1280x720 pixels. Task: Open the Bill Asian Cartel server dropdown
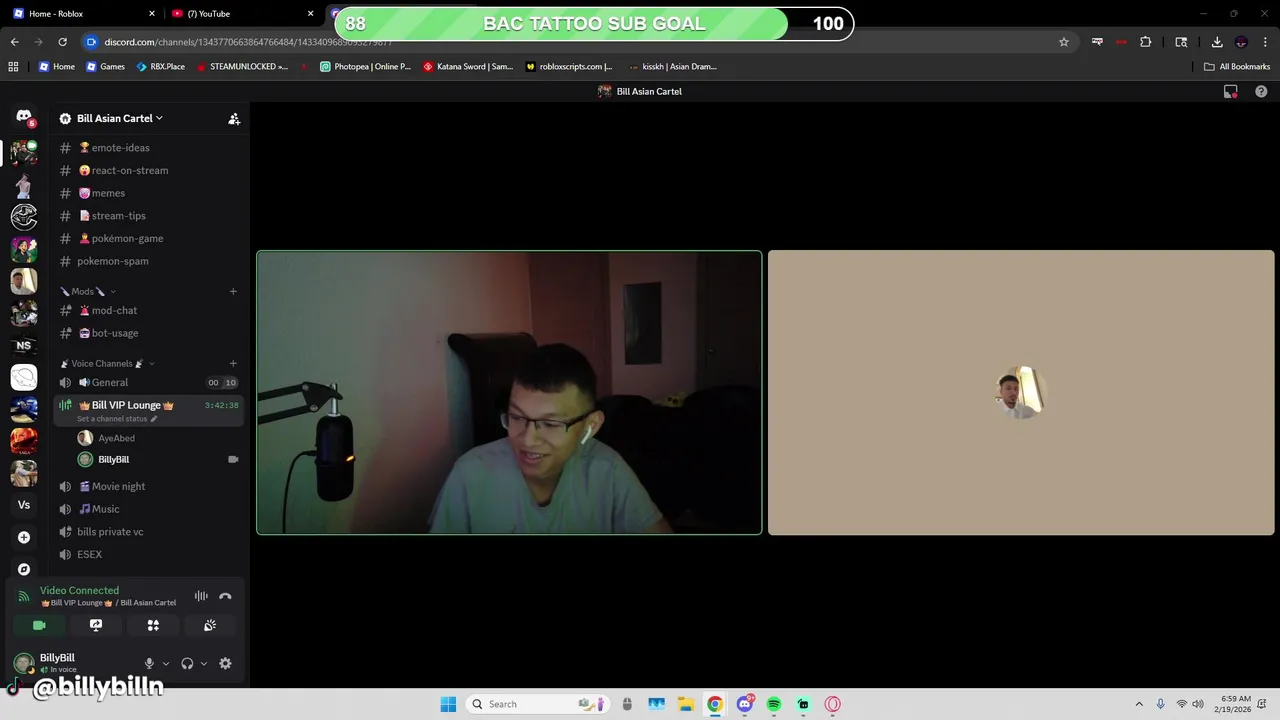(119, 118)
